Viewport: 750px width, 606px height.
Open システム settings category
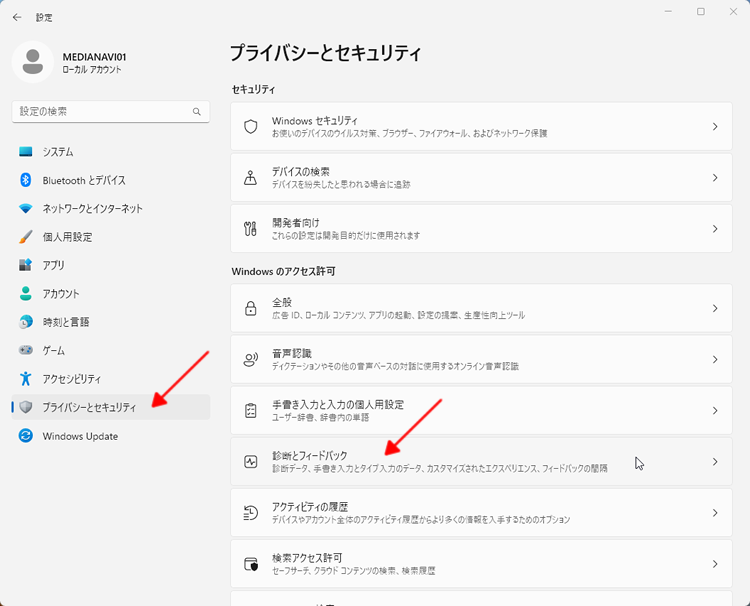point(110,152)
